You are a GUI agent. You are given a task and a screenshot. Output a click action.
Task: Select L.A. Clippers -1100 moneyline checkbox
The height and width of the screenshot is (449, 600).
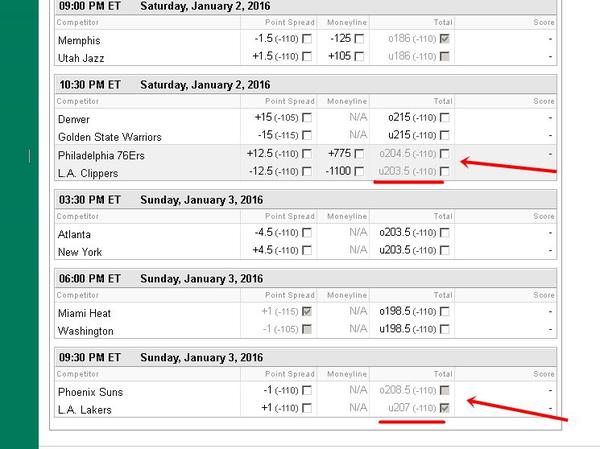(358, 172)
